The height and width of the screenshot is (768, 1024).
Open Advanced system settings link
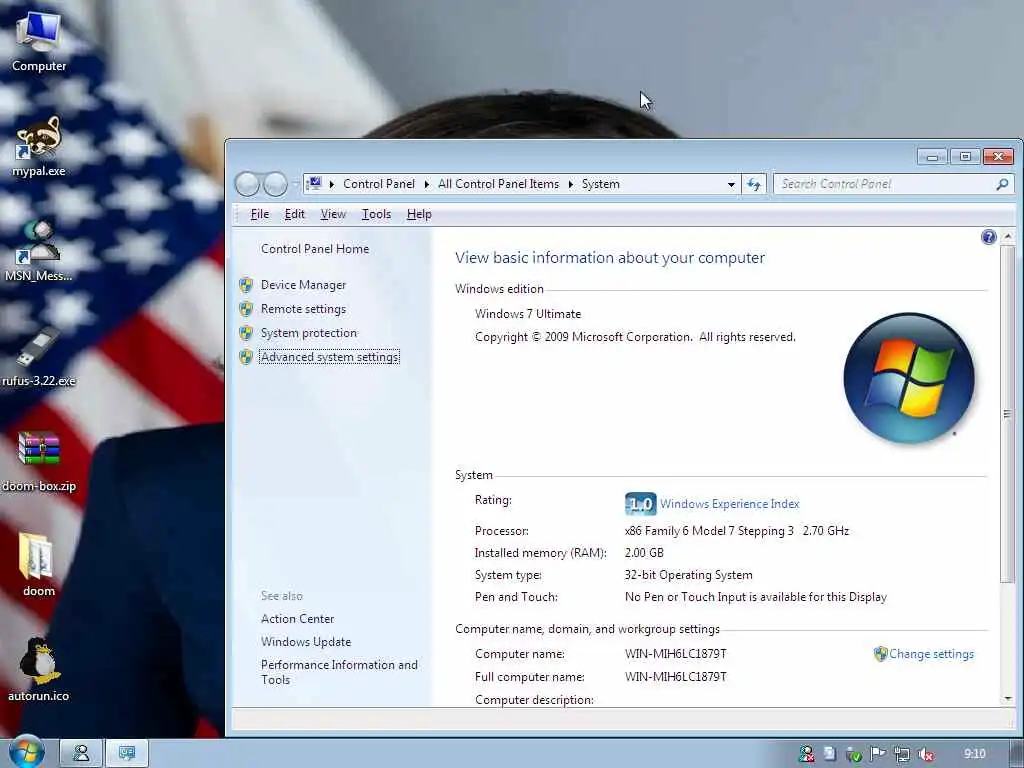click(329, 357)
